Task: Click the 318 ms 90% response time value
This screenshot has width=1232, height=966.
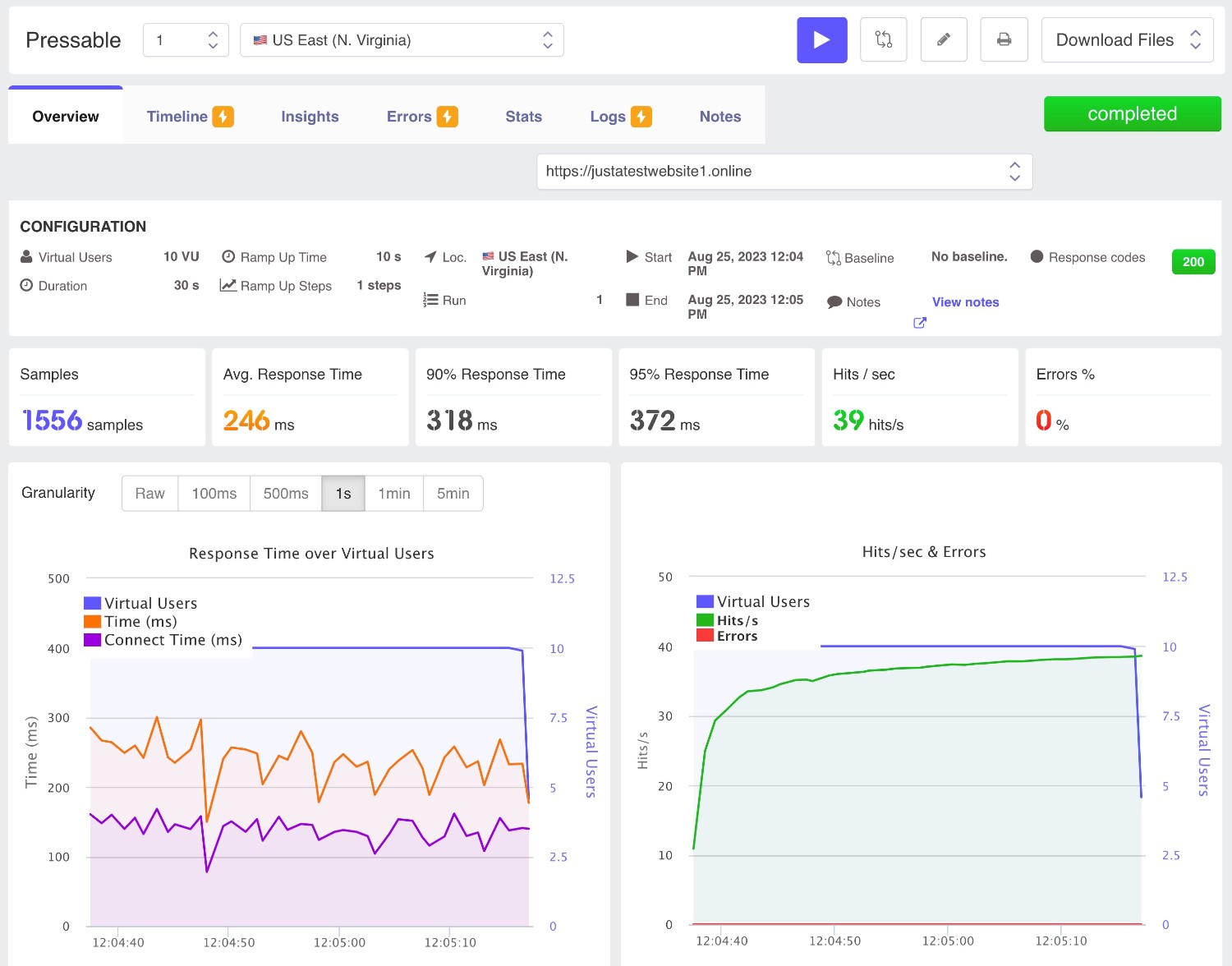Action: [x=462, y=421]
